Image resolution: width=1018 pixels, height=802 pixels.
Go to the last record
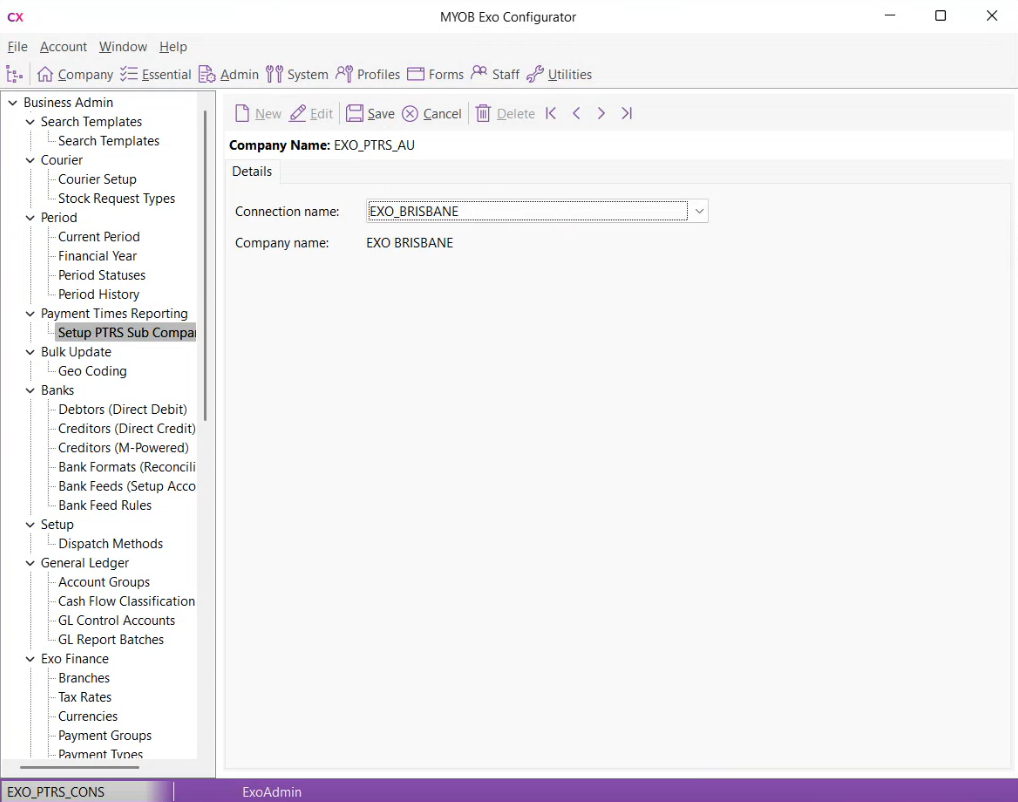pos(627,114)
